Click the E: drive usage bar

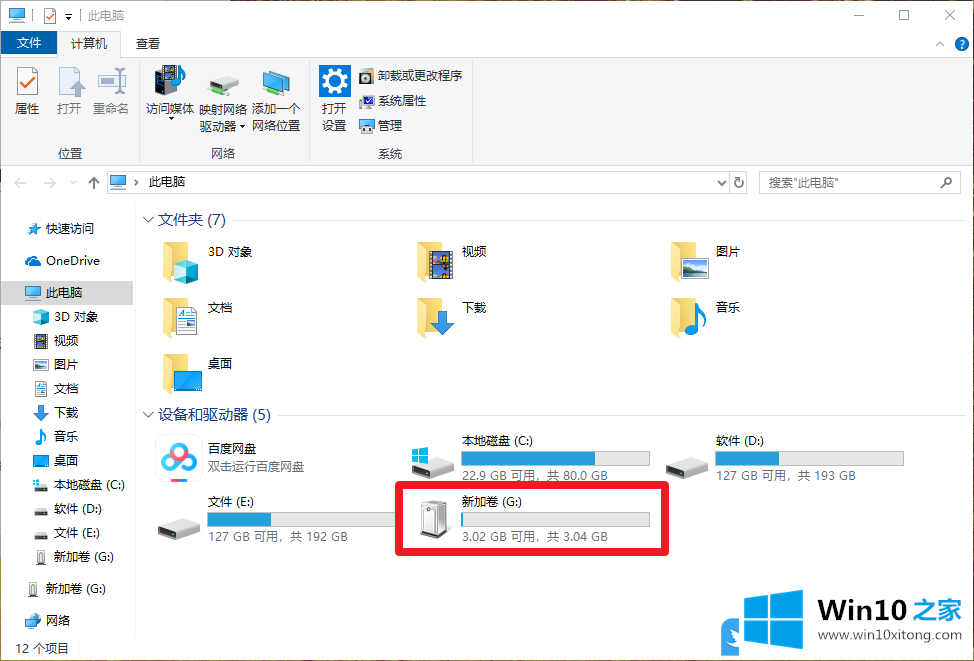(301, 519)
